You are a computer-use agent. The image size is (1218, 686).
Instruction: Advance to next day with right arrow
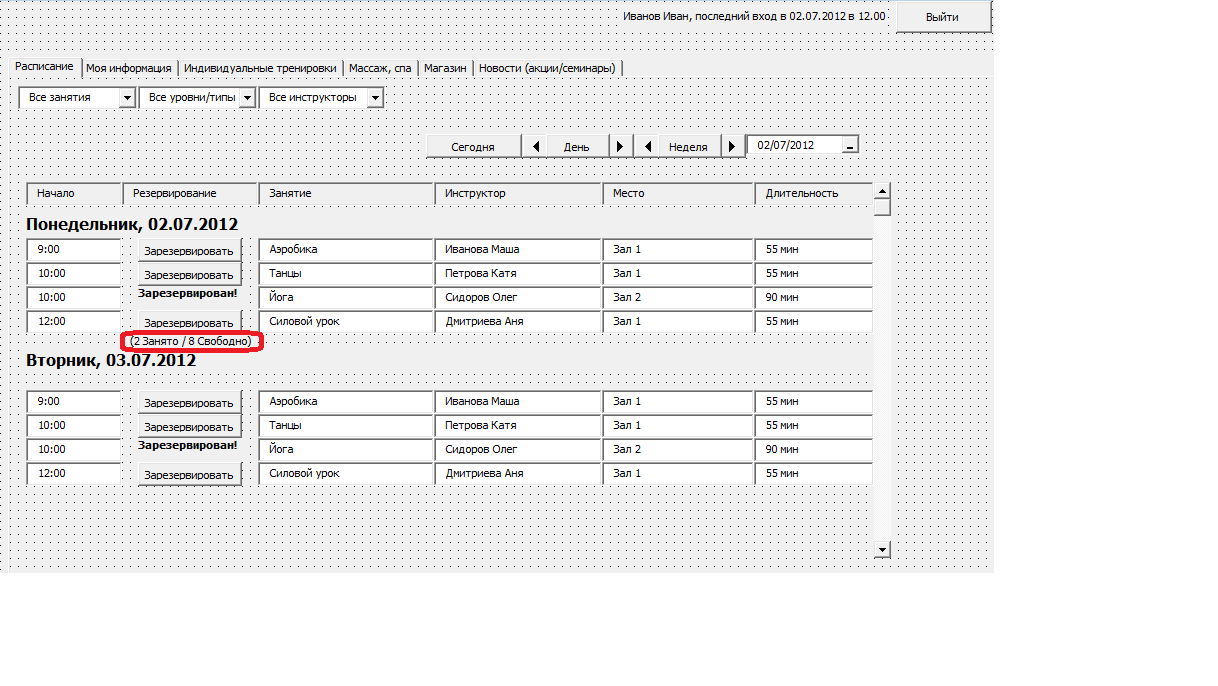click(x=621, y=146)
